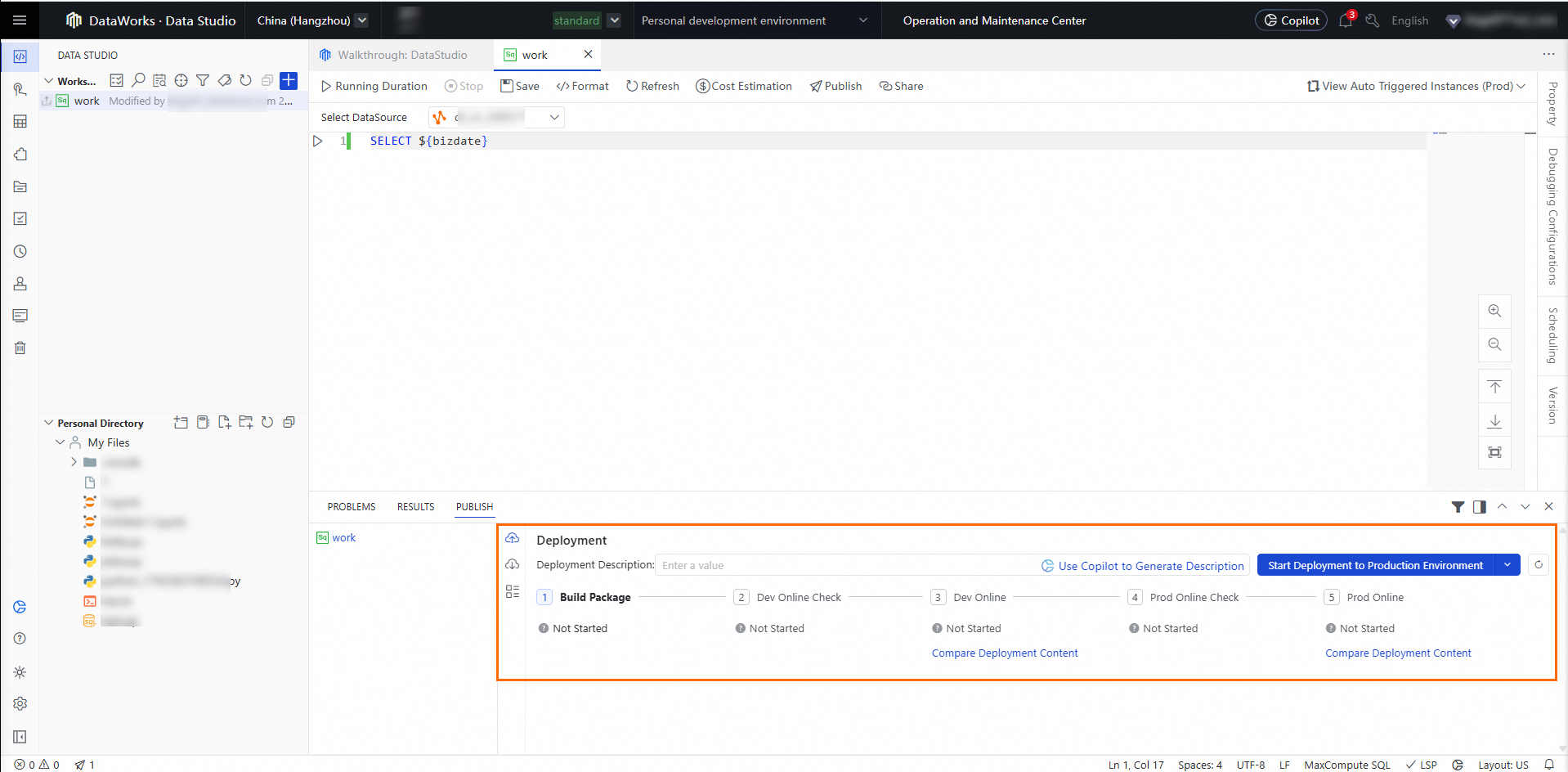Open the notifications bell
Screen dimensions: 1568x772
coord(1345,21)
